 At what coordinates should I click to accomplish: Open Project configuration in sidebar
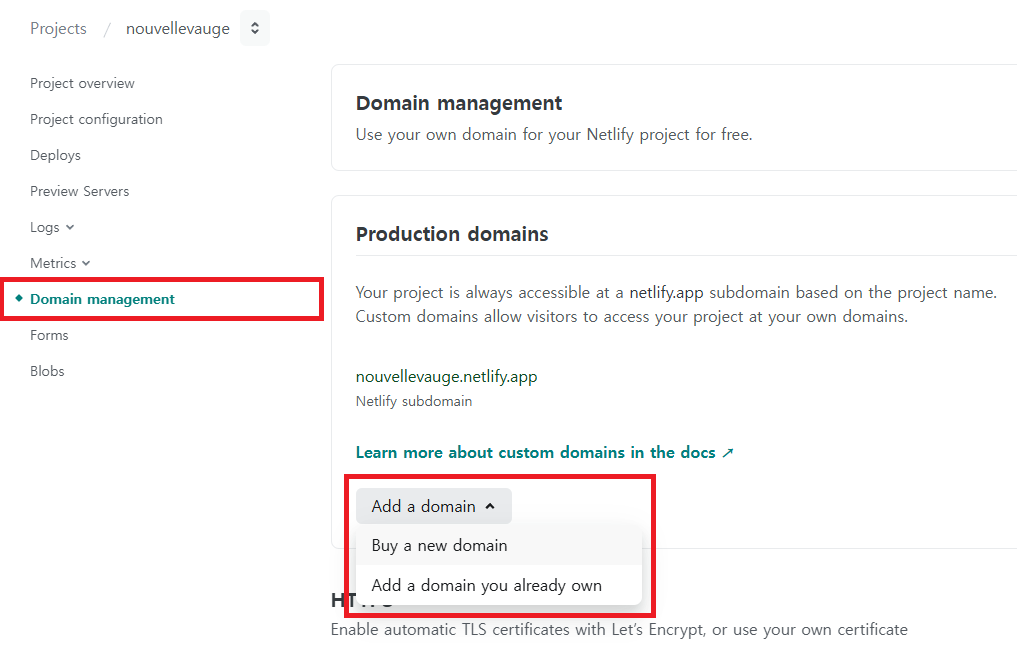pyautogui.click(x=96, y=119)
